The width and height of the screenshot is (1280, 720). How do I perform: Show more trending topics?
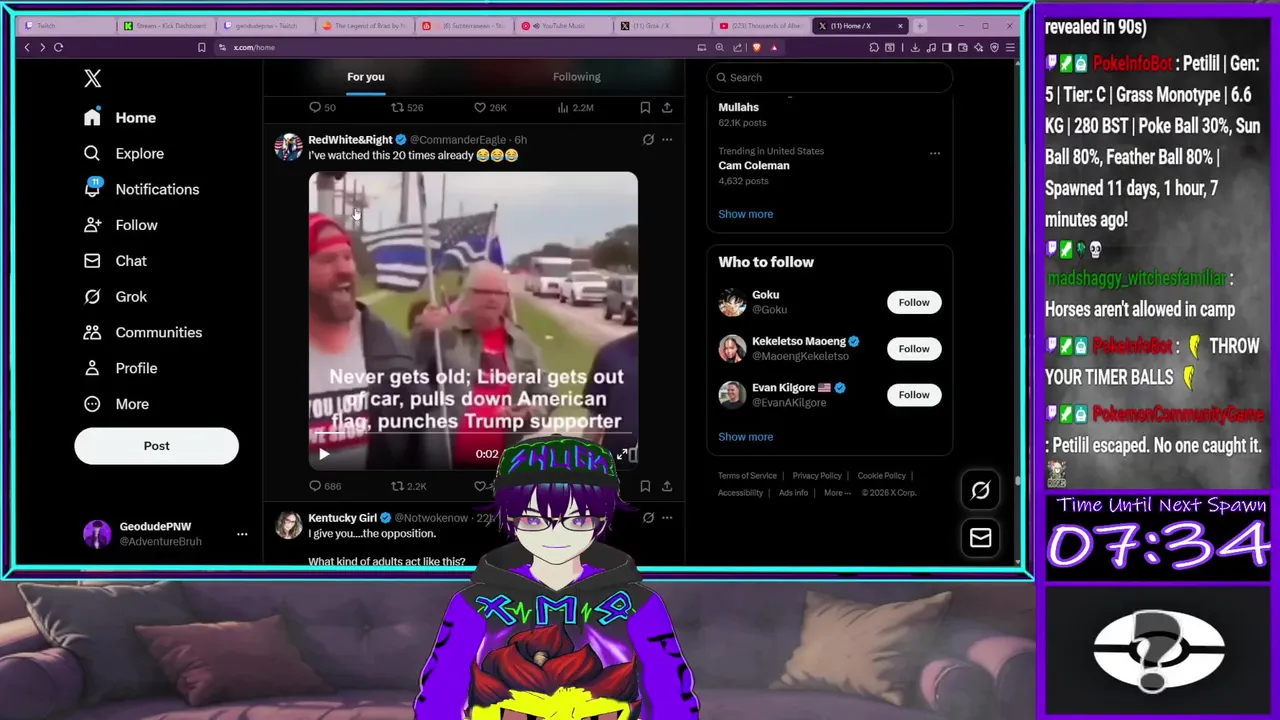click(x=746, y=214)
